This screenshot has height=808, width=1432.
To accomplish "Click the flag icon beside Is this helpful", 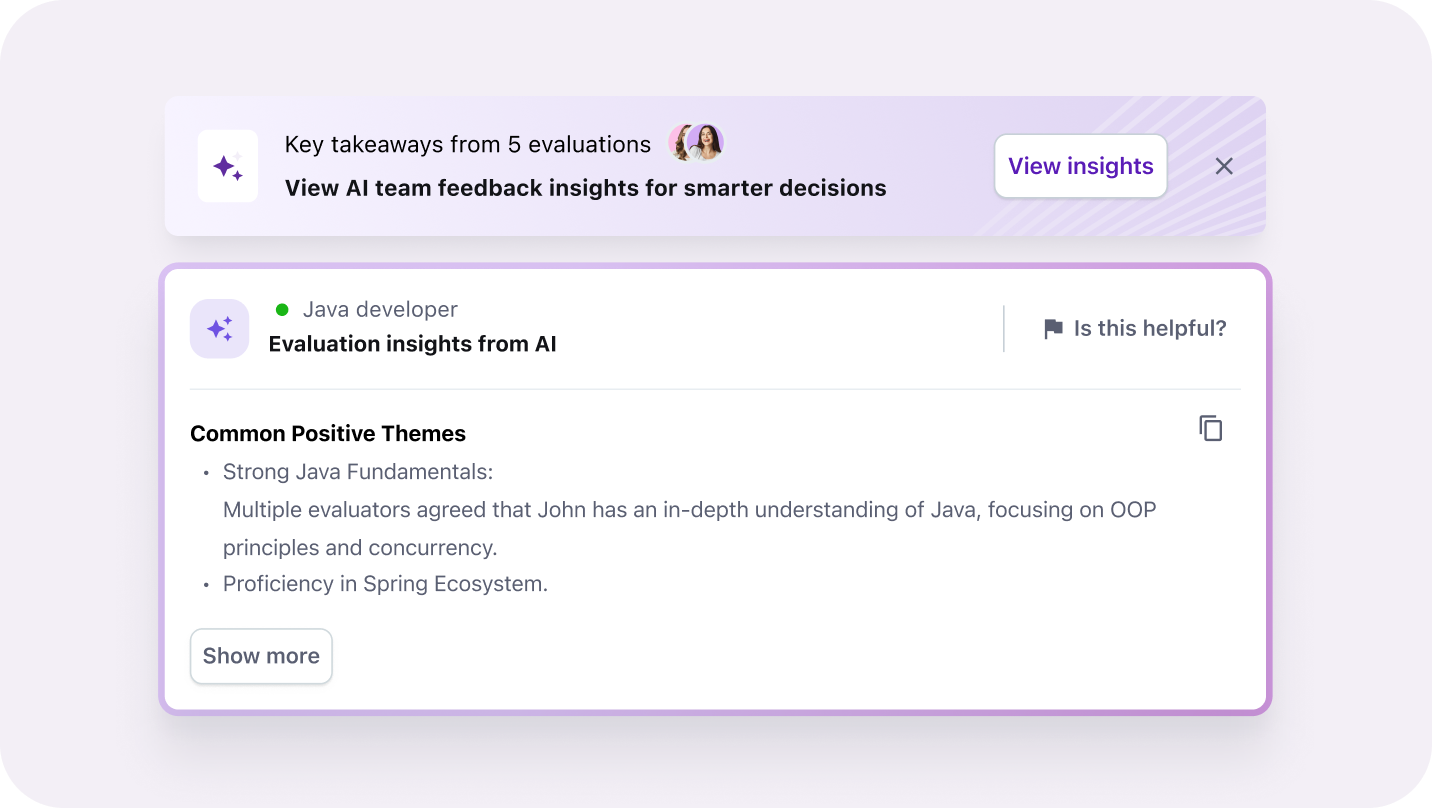I will click(1054, 328).
